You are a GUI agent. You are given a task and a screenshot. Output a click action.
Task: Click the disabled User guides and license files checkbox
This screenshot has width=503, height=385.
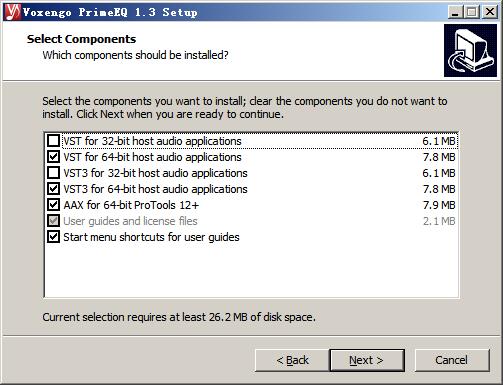[x=53, y=221]
